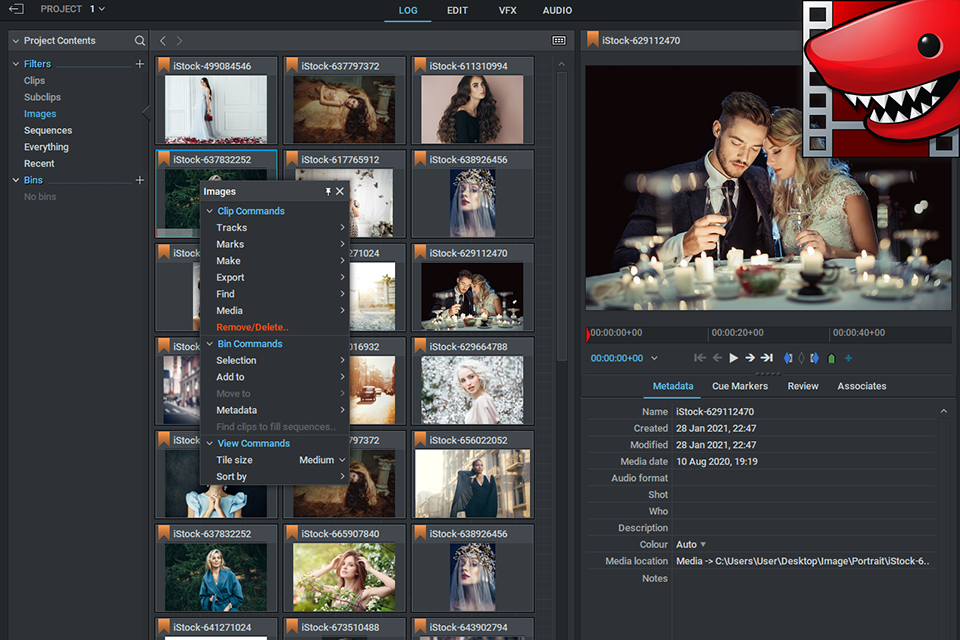Jump to end of clip in viewer
The width and height of the screenshot is (960, 640).
(767, 358)
